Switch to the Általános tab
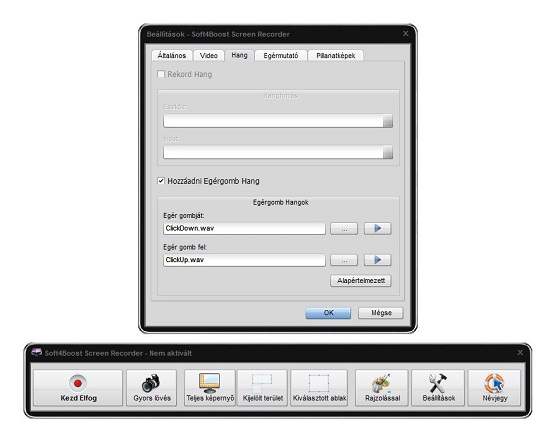Viewport: 550px width, 427px height. point(172,55)
